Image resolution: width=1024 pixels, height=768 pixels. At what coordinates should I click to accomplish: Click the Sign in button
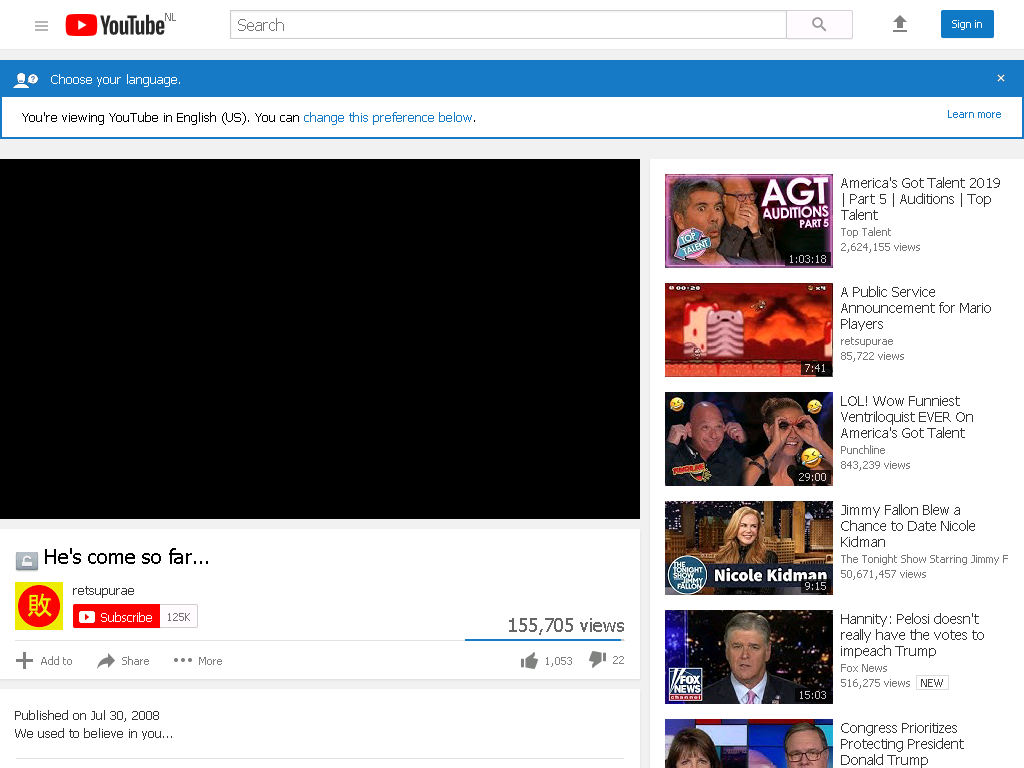point(967,24)
